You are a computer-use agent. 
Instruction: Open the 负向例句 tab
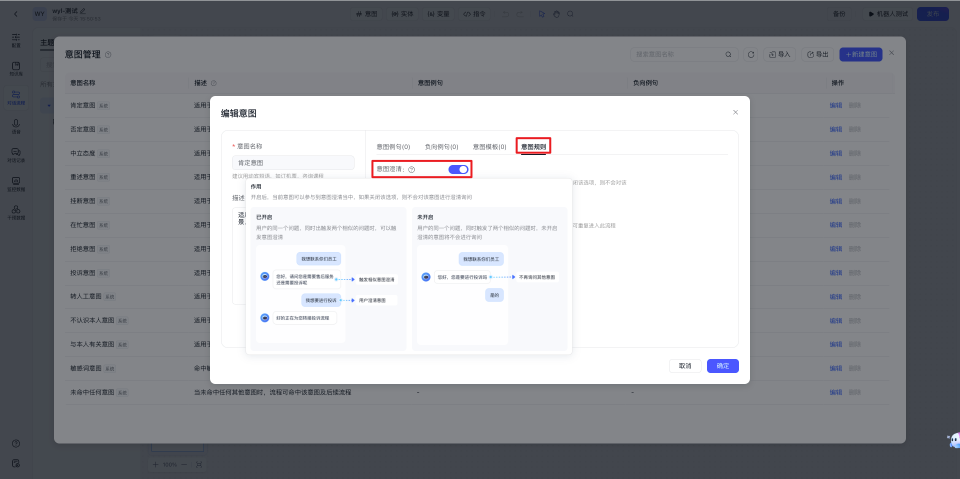(x=441, y=146)
